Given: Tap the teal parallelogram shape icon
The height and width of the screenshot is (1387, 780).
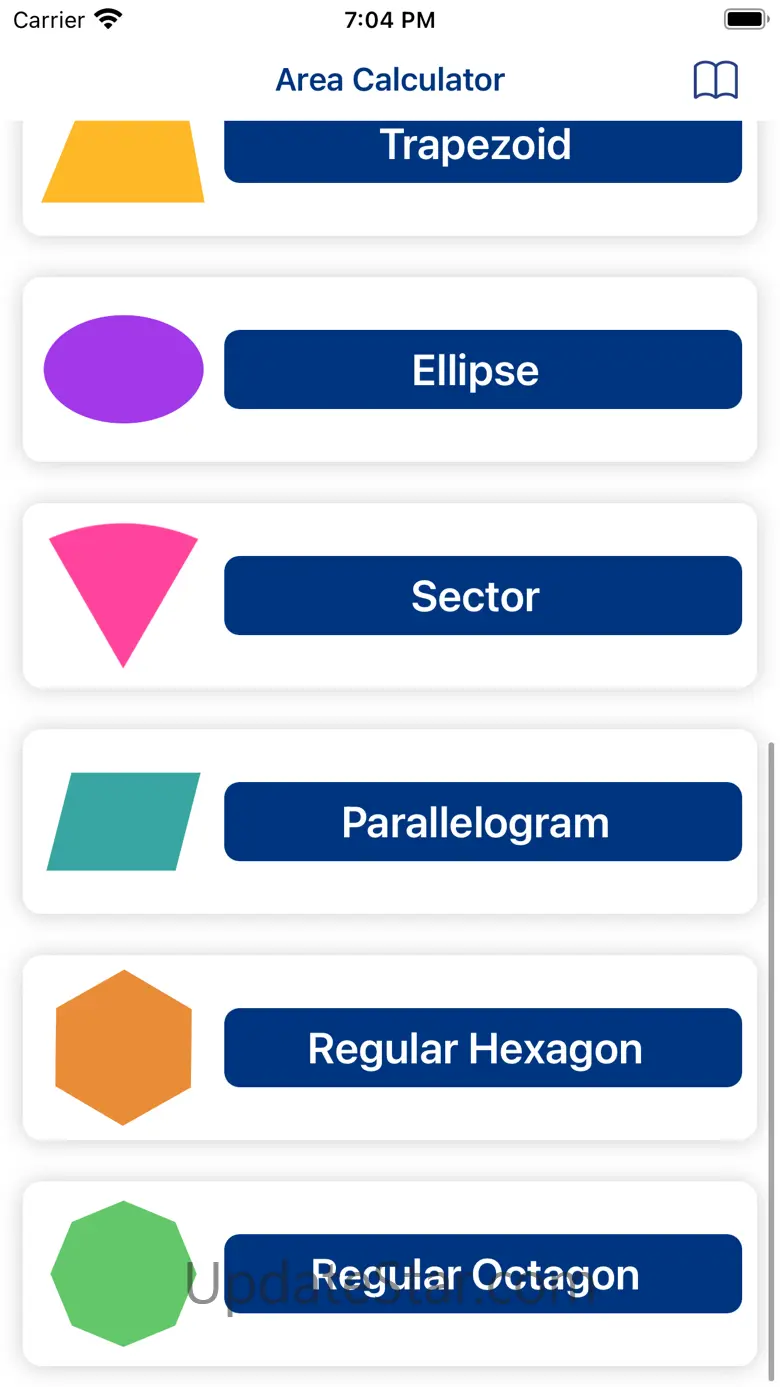Looking at the screenshot, I should point(123,821).
